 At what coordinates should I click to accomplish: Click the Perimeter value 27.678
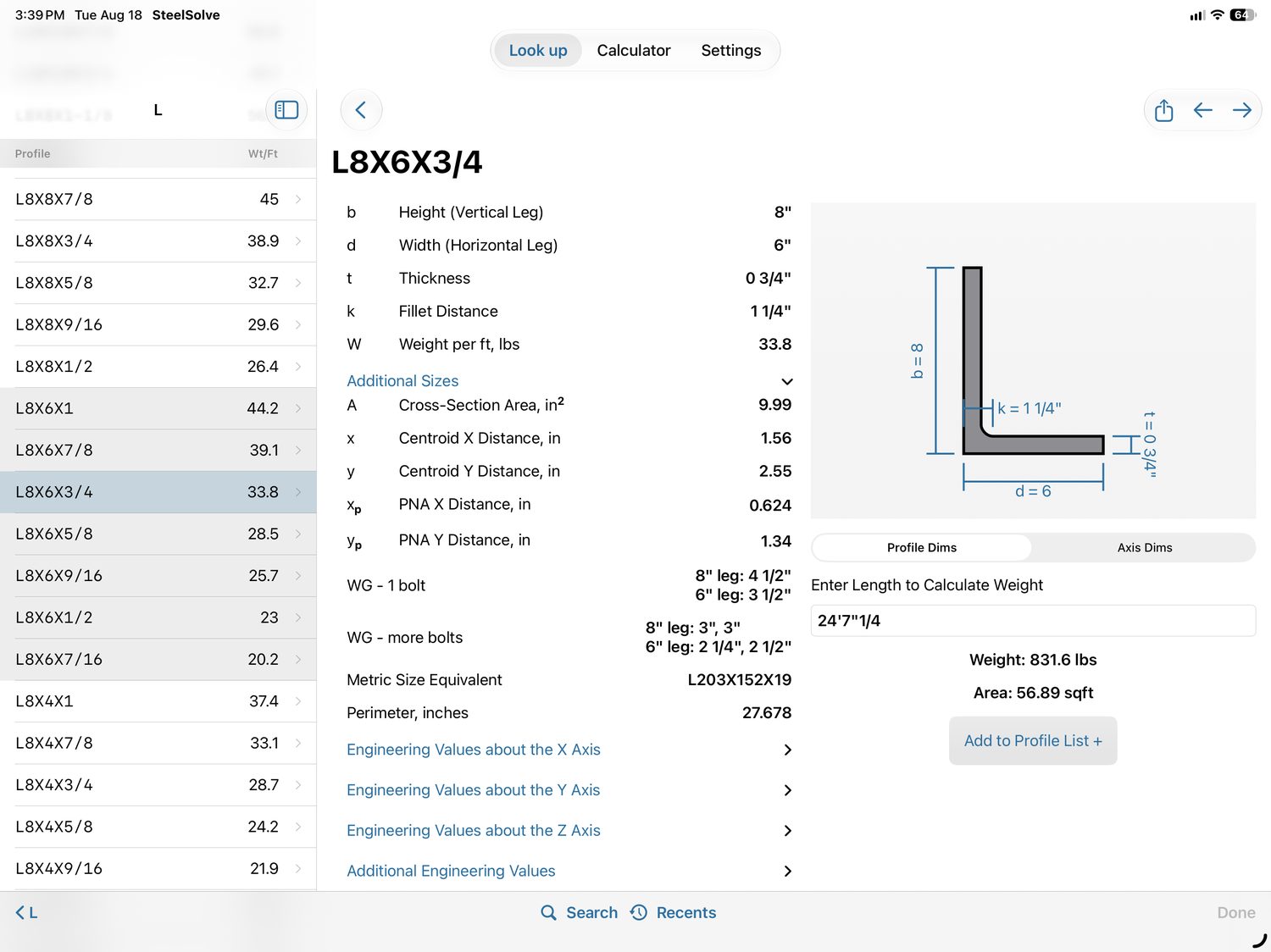point(767,713)
